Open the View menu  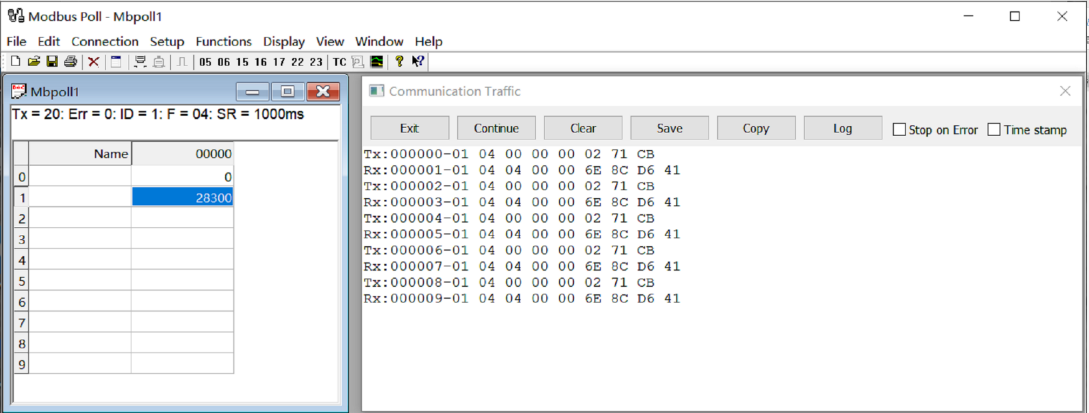click(x=330, y=42)
